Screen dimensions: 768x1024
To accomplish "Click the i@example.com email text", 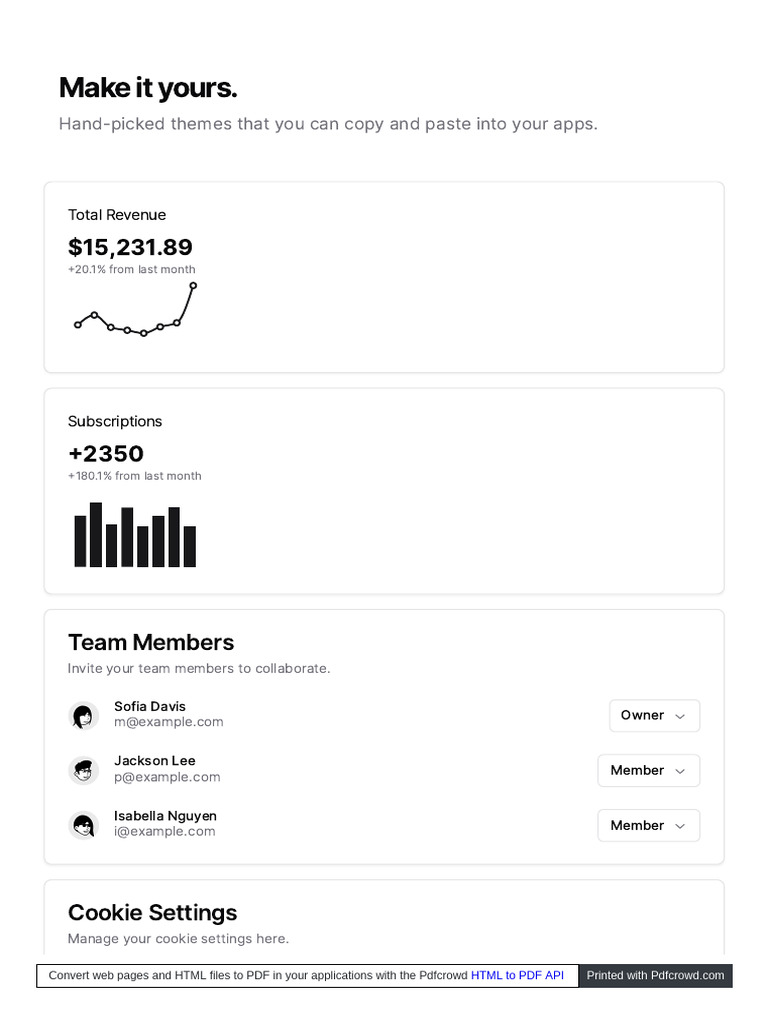I will point(165,832).
